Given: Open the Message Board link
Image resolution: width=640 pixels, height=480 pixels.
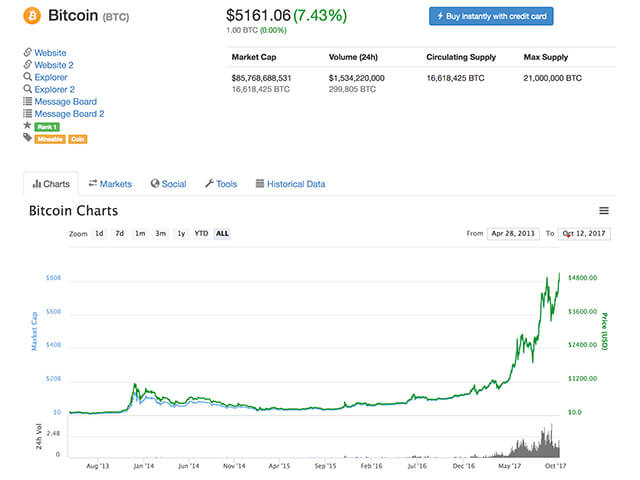Looking at the screenshot, I should coord(66,102).
